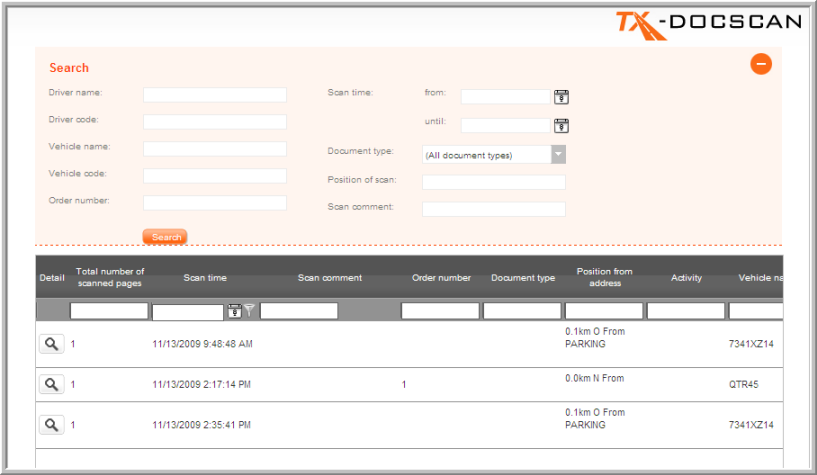View details of the 2:35:41 PM scan

(x=51, y=424)
